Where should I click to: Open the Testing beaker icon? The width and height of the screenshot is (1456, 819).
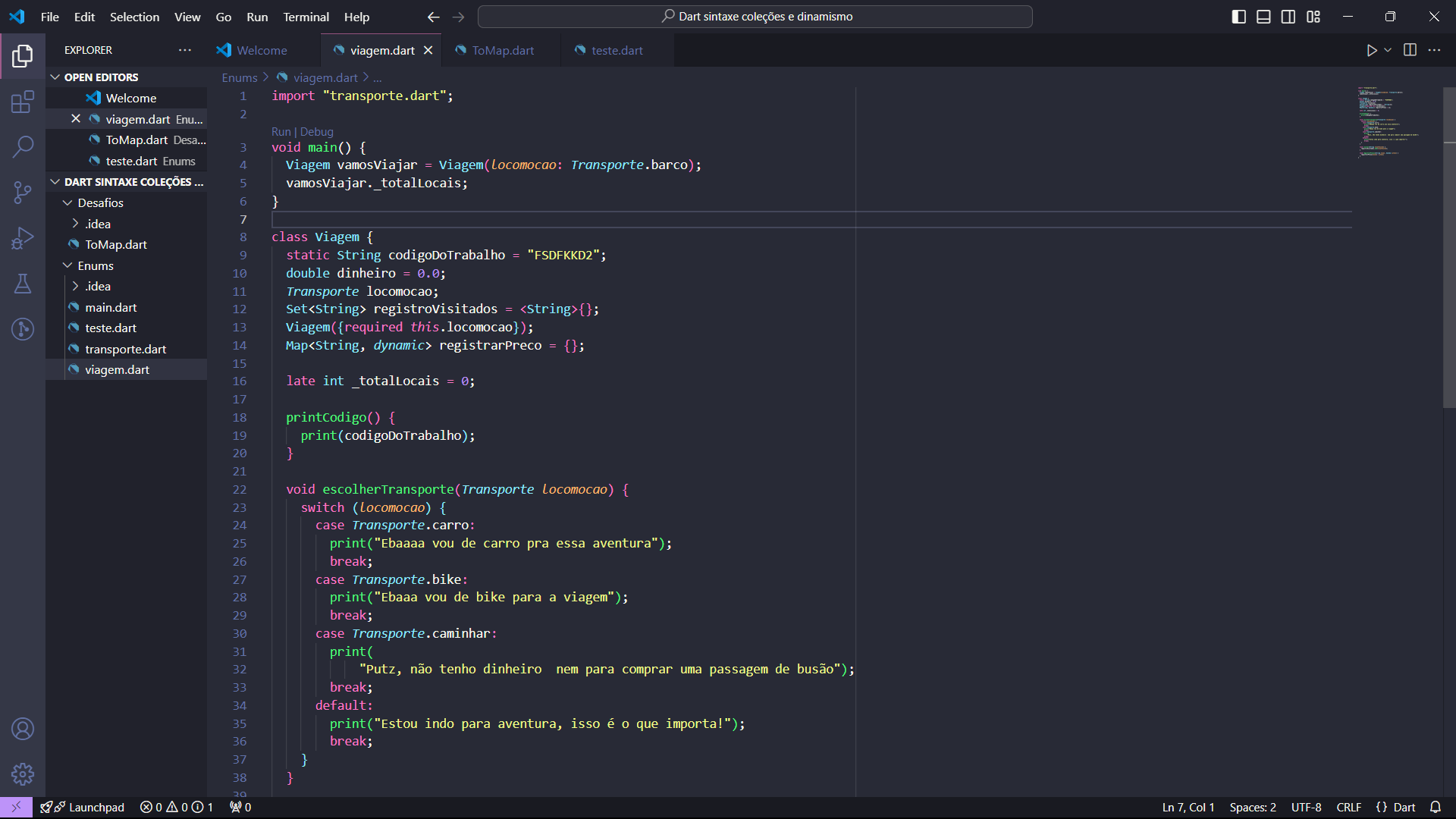(23, 284)
